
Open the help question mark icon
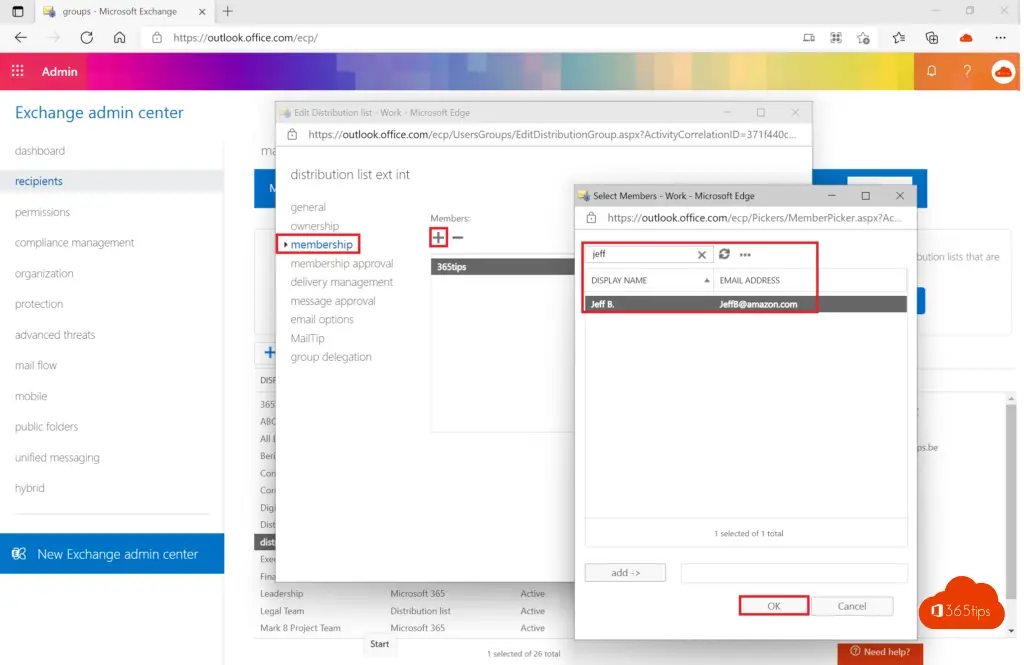coord(967,71)
